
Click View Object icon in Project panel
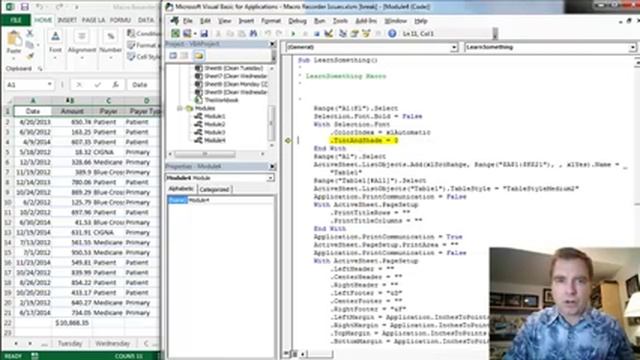[184, 56]
